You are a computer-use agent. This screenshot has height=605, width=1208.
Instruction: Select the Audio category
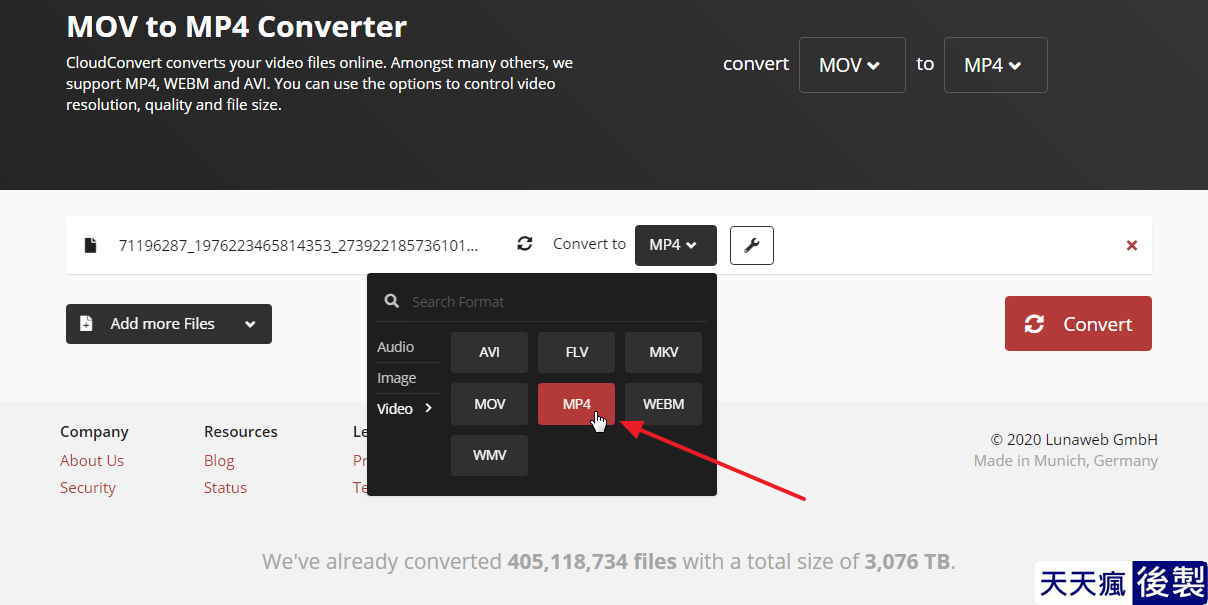[396, 347]
